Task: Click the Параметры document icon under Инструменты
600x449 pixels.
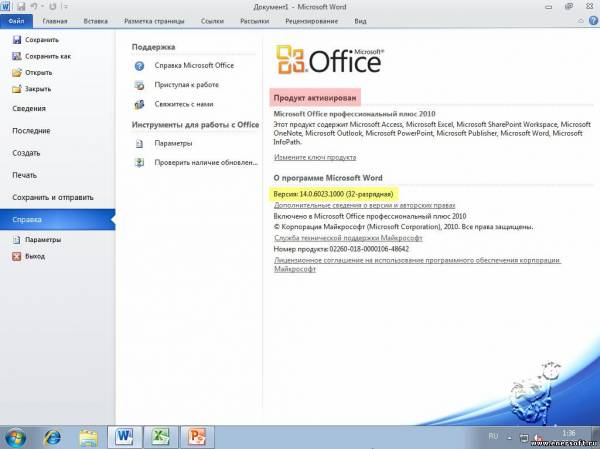Action: pyautogui.click(x=139, y=144)
